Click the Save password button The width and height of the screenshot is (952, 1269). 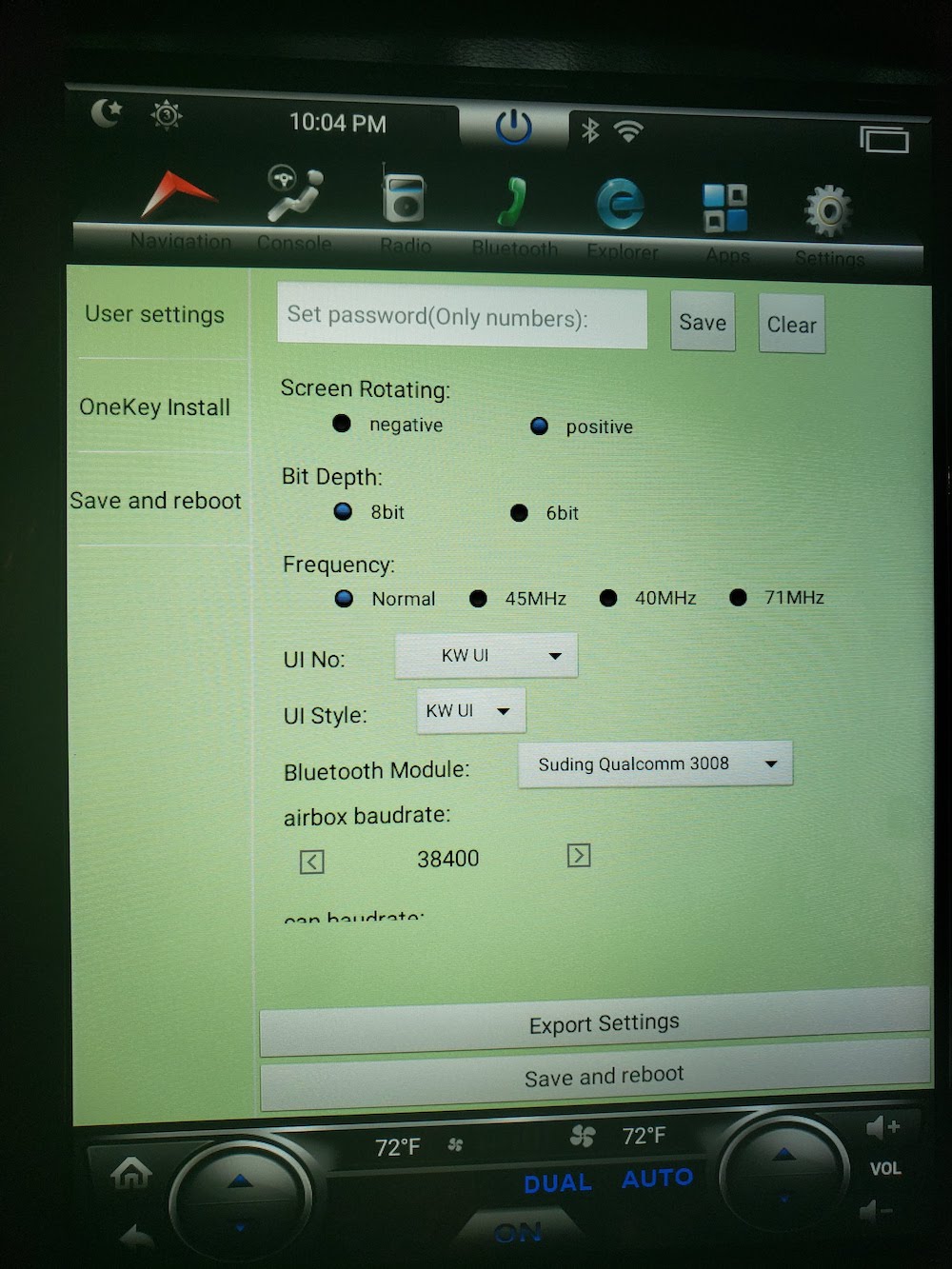pyautogui.click(x=703, y=322)
